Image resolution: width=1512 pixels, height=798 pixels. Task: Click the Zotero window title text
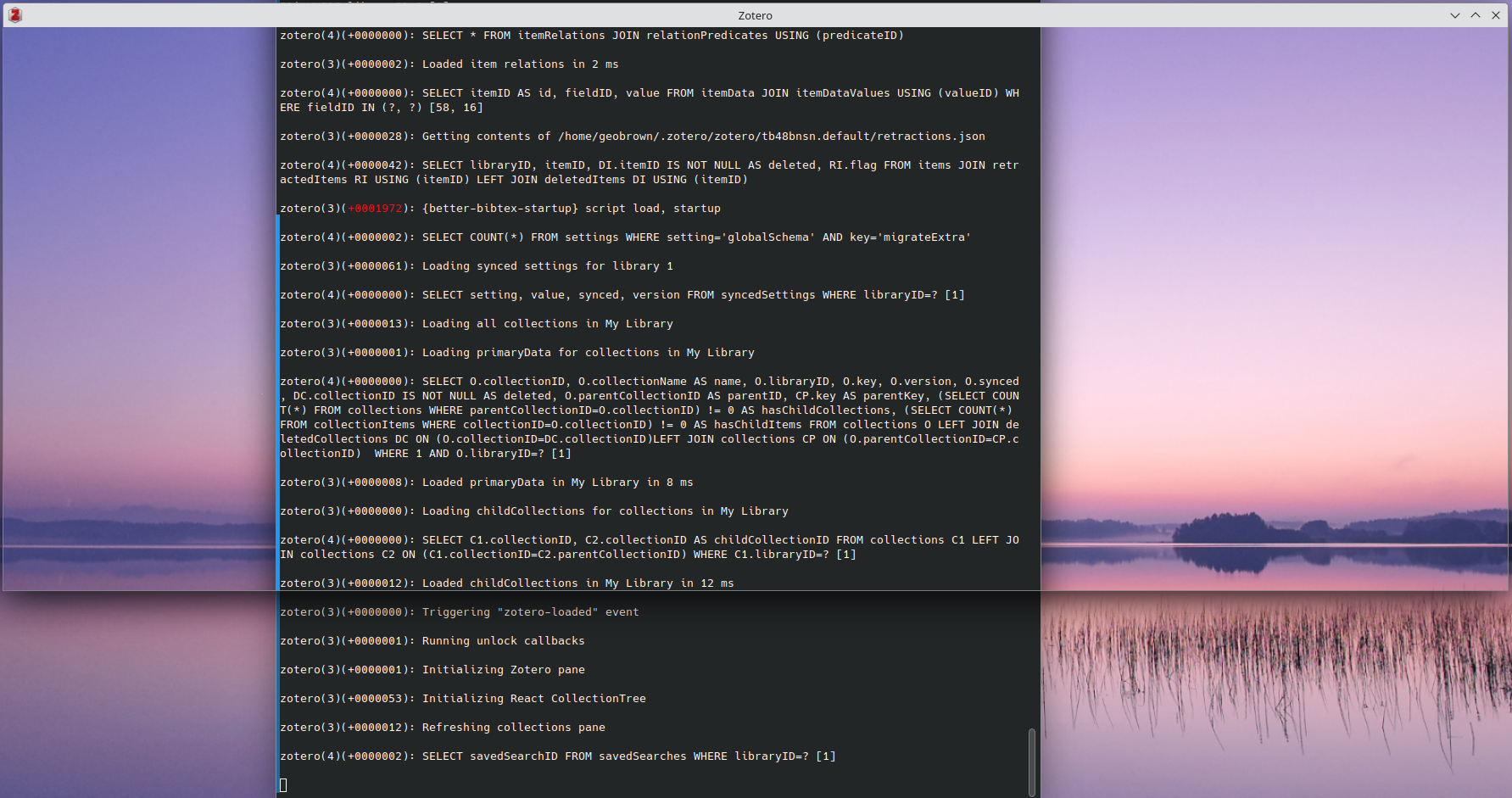(755, 15)
